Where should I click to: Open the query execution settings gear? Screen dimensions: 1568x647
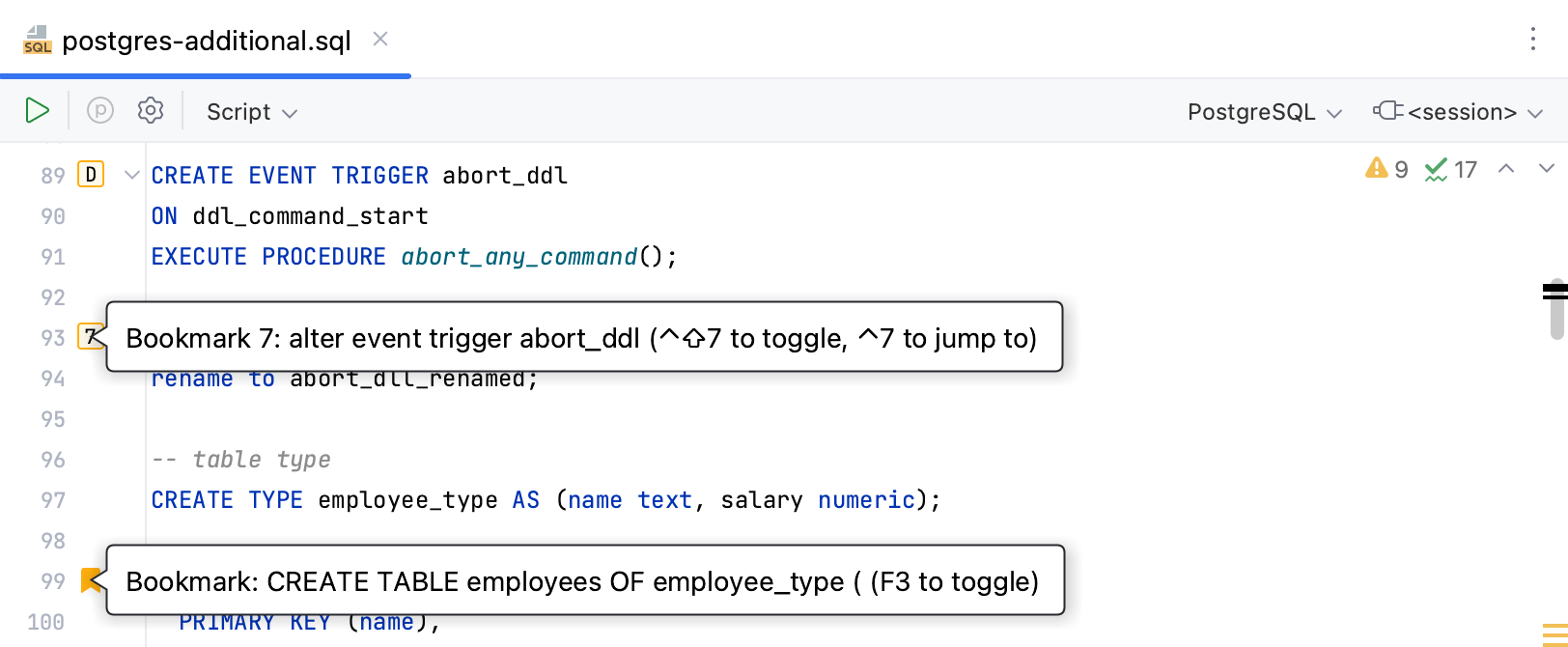[151, 111]
